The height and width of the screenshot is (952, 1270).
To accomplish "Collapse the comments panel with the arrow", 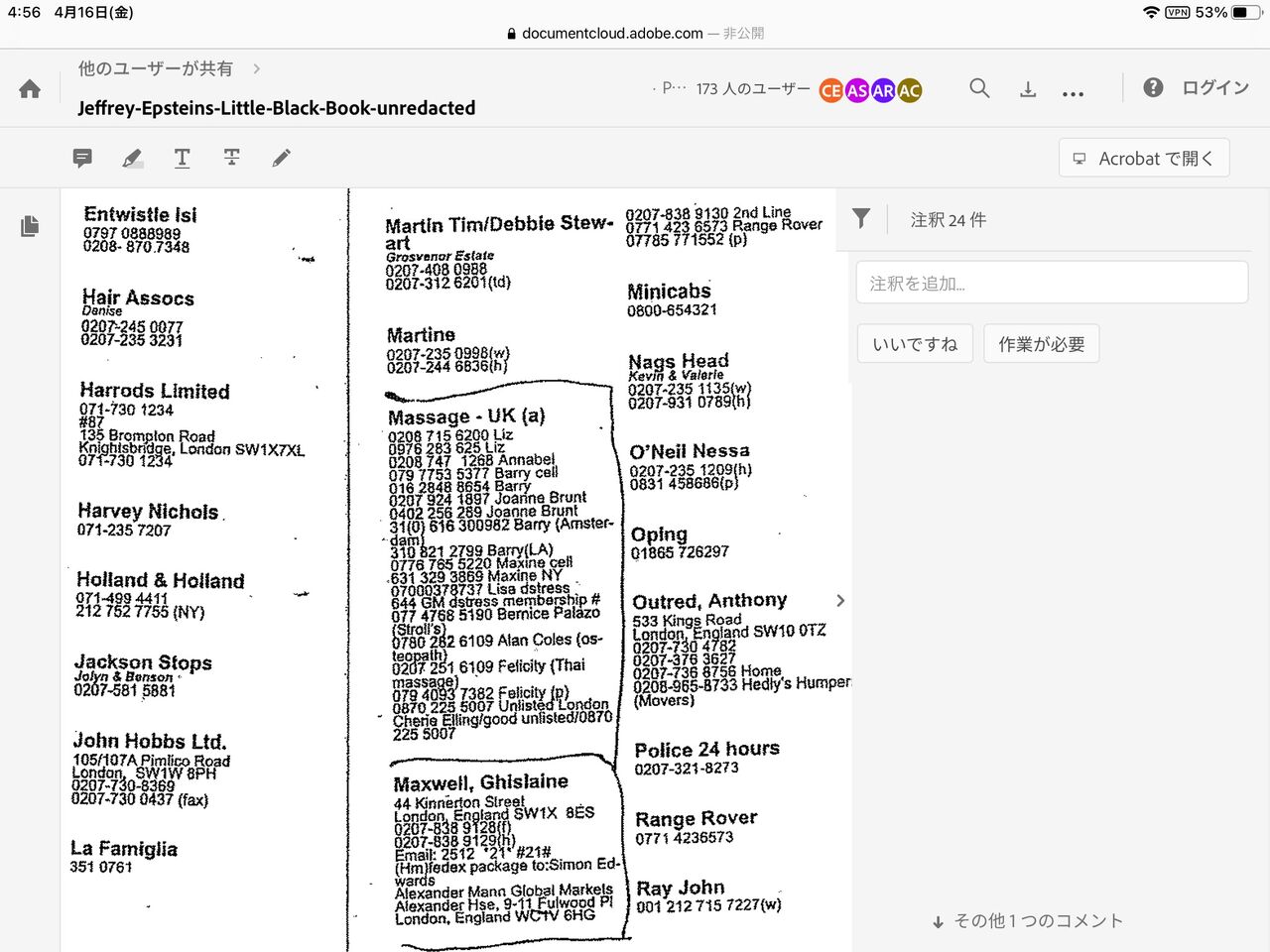I will tap(840, 600).
